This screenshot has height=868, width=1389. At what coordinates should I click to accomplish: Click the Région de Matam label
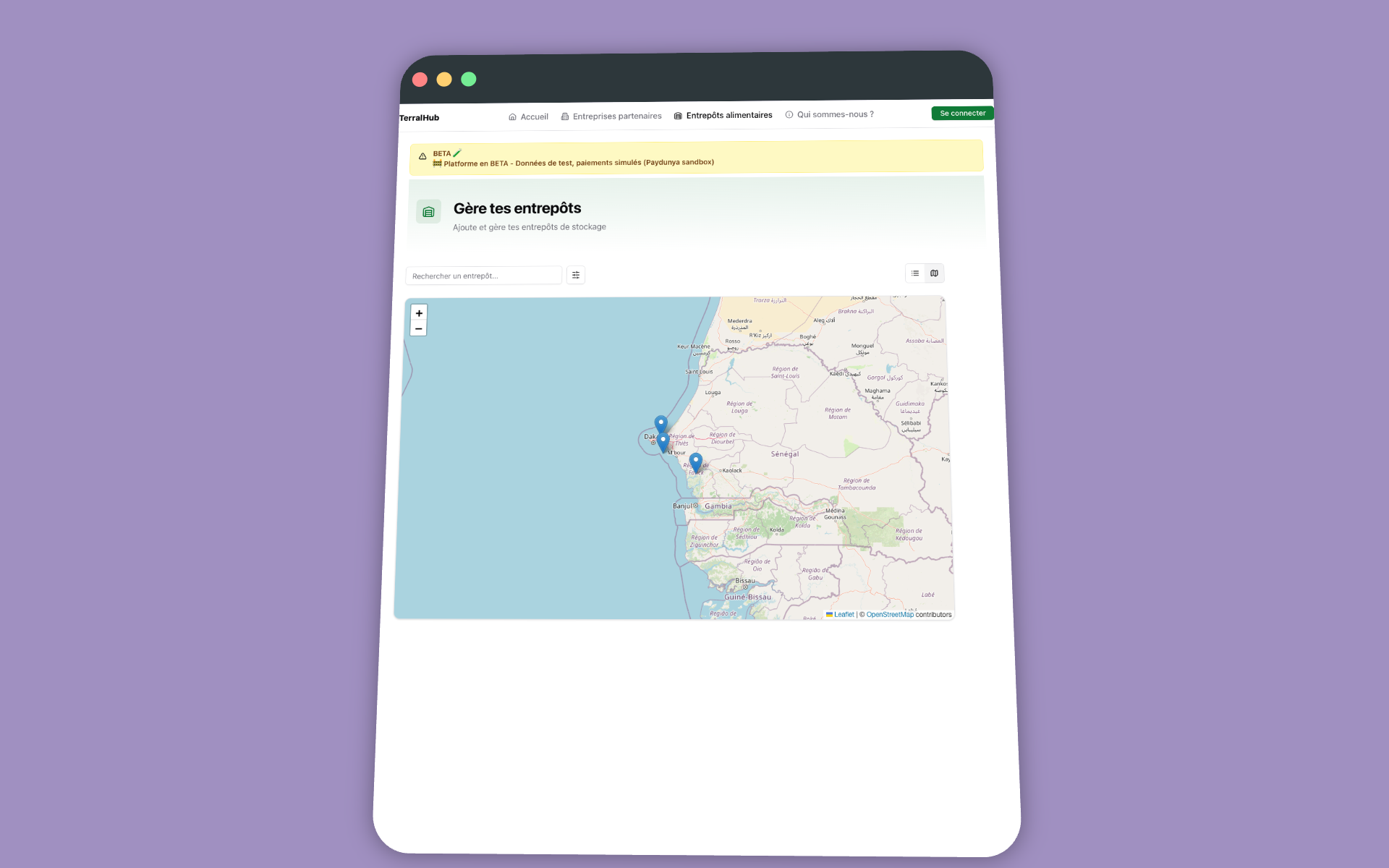click(x=838, y=413)
